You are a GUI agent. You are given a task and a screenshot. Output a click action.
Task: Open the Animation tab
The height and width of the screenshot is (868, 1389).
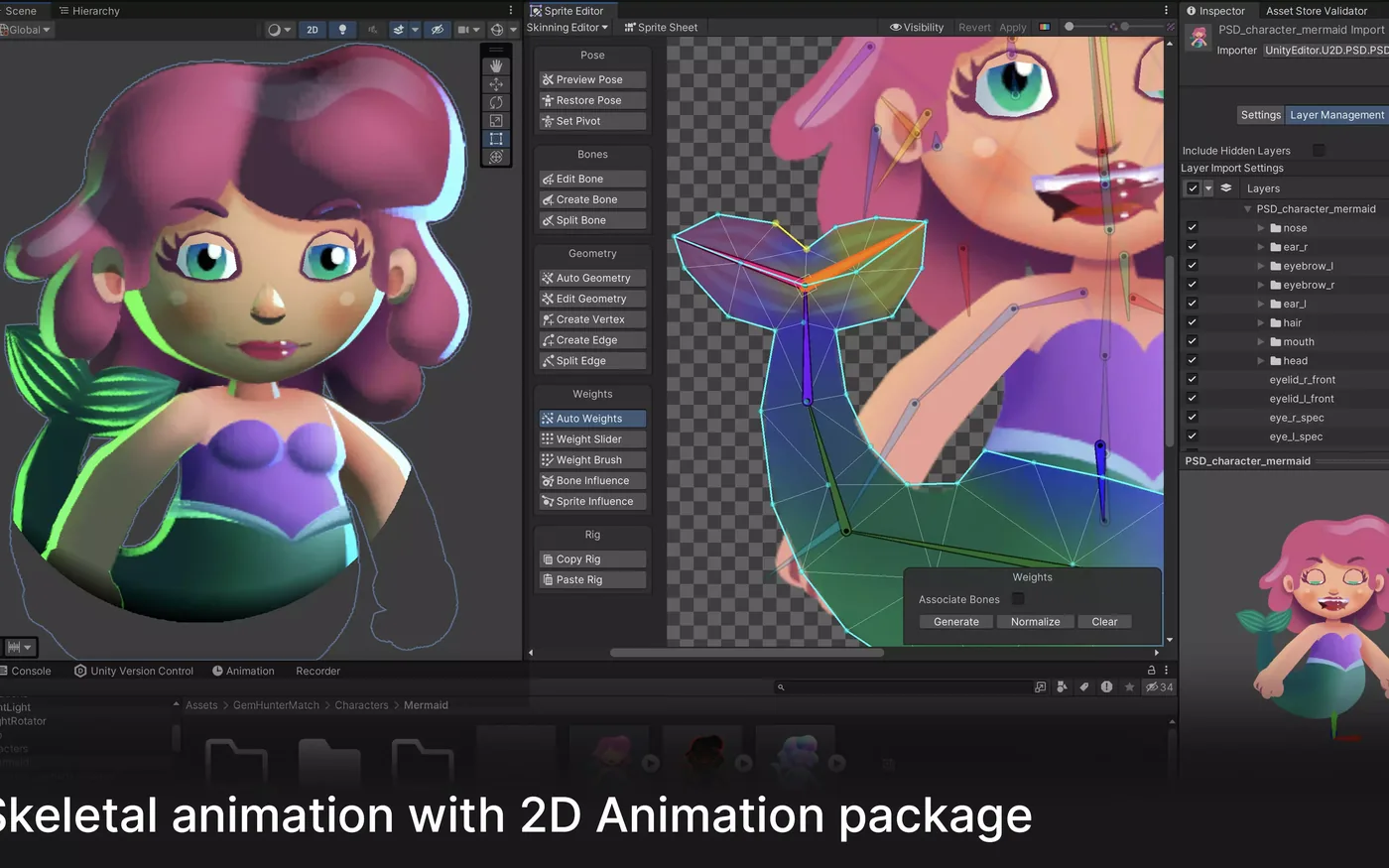(243, 672)
